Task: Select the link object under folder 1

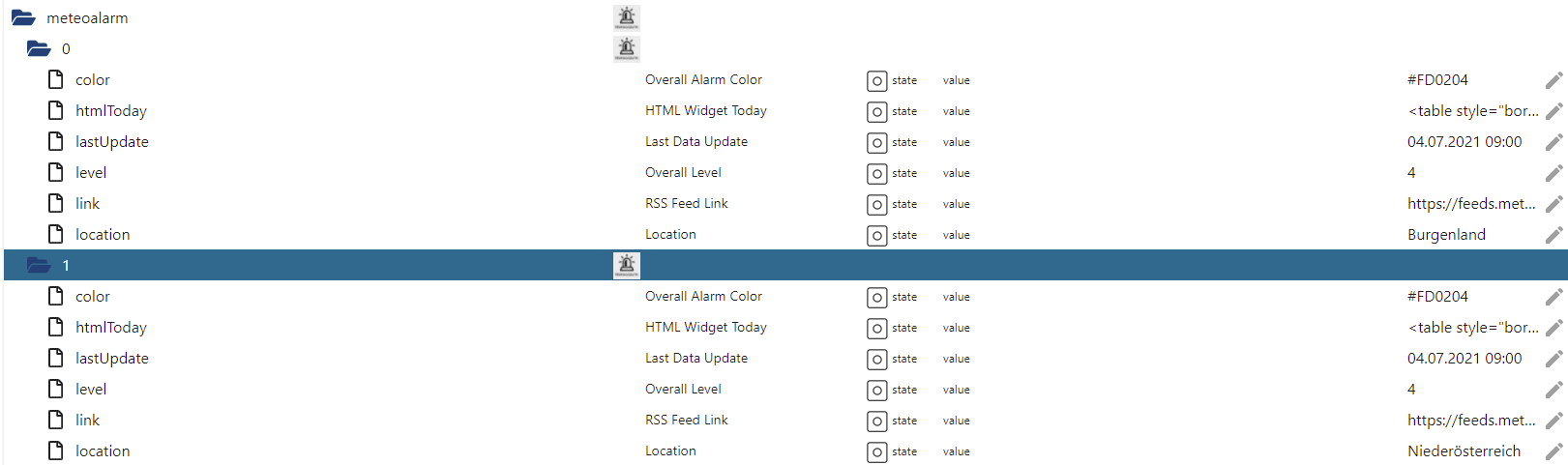Action: coord(88,421)
